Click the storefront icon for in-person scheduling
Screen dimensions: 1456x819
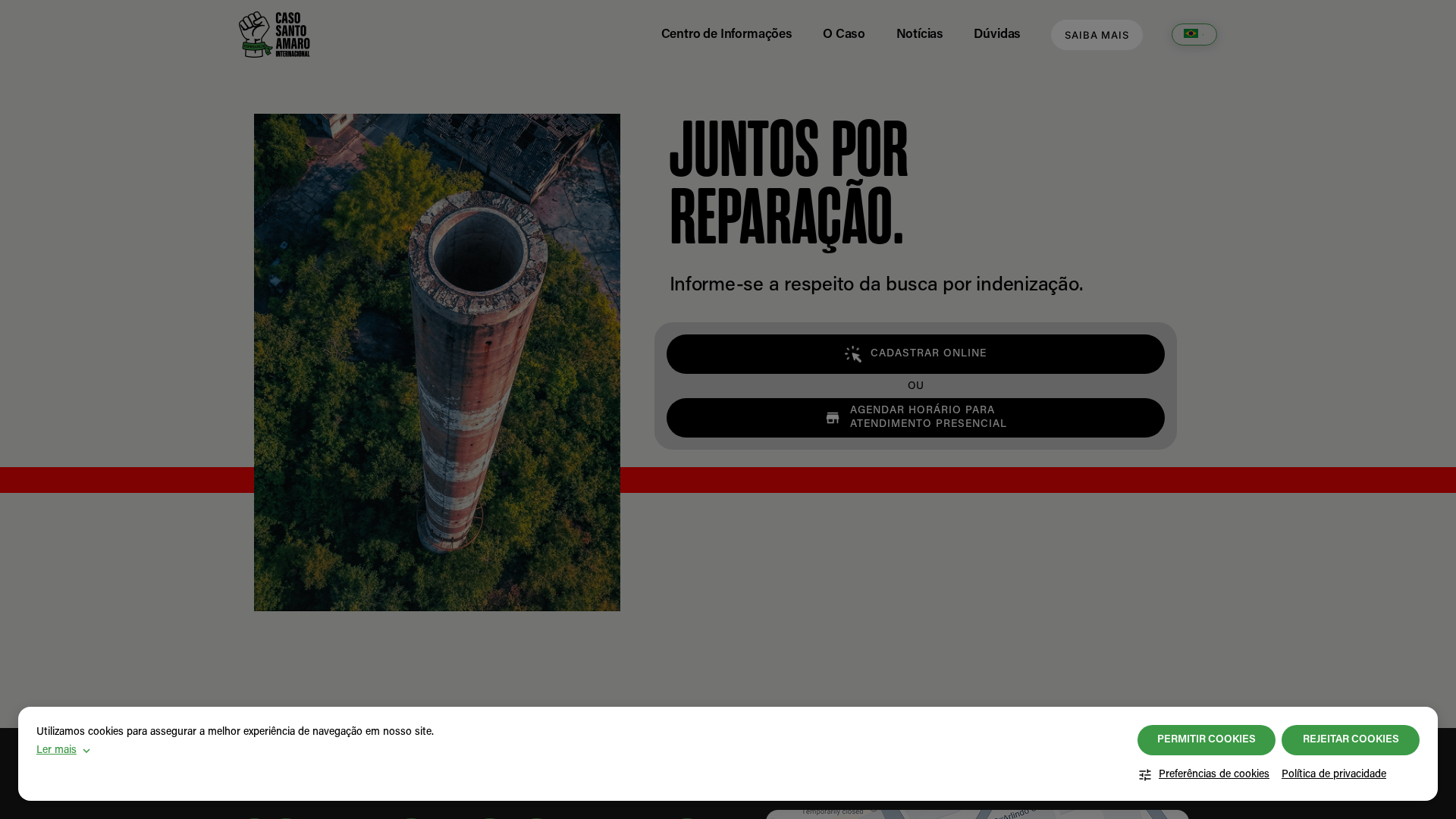833,418
